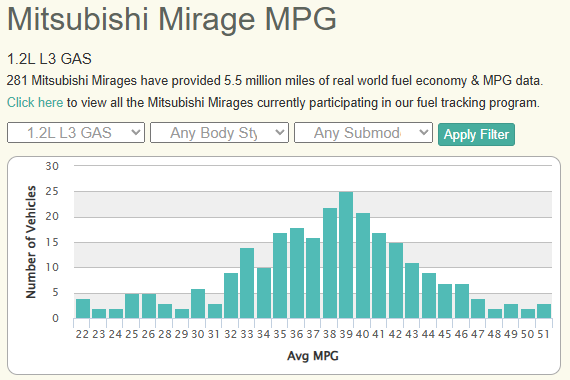570x380 pixels.
Task: Click the '39' x-axis label
Action: tap(346, 334)
